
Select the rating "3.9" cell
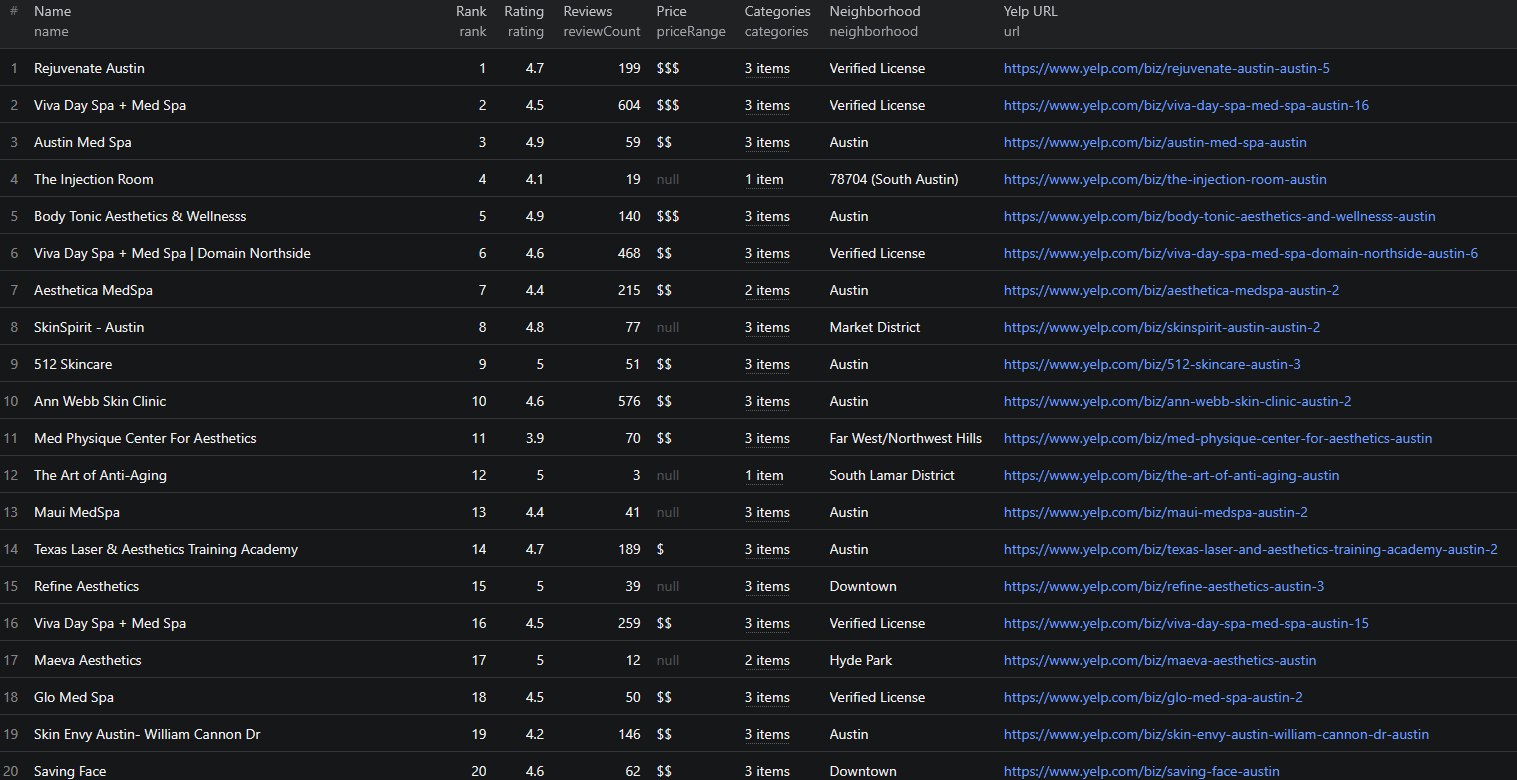[534, 438]
